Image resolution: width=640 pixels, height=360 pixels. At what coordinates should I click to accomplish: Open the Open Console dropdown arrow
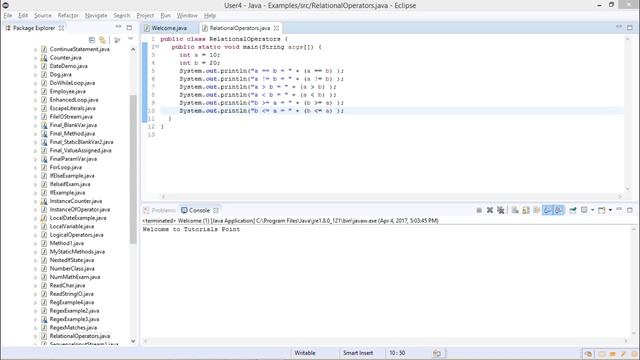pos(610,210)
